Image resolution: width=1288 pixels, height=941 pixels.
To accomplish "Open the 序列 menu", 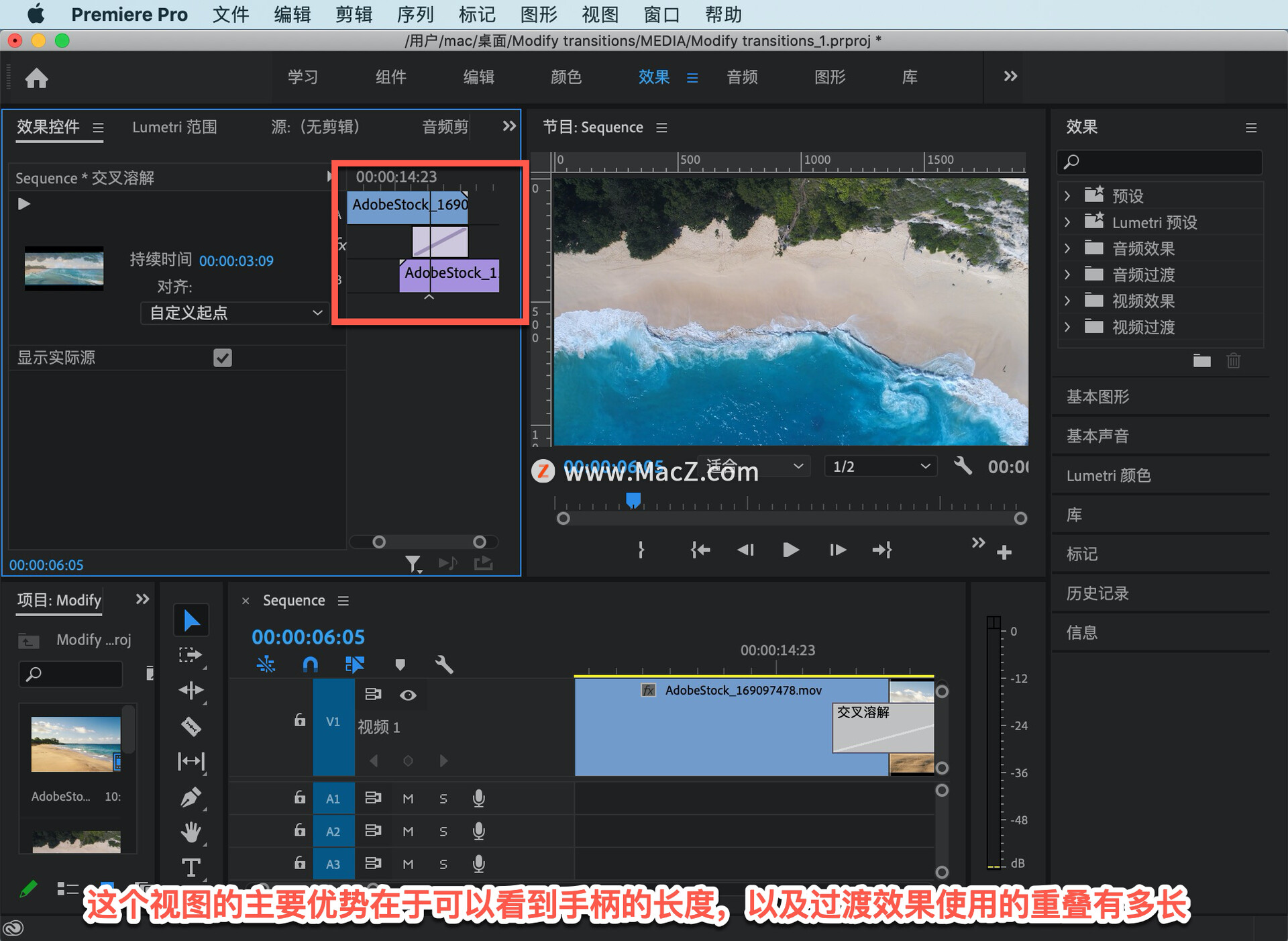I will point(415,14).
